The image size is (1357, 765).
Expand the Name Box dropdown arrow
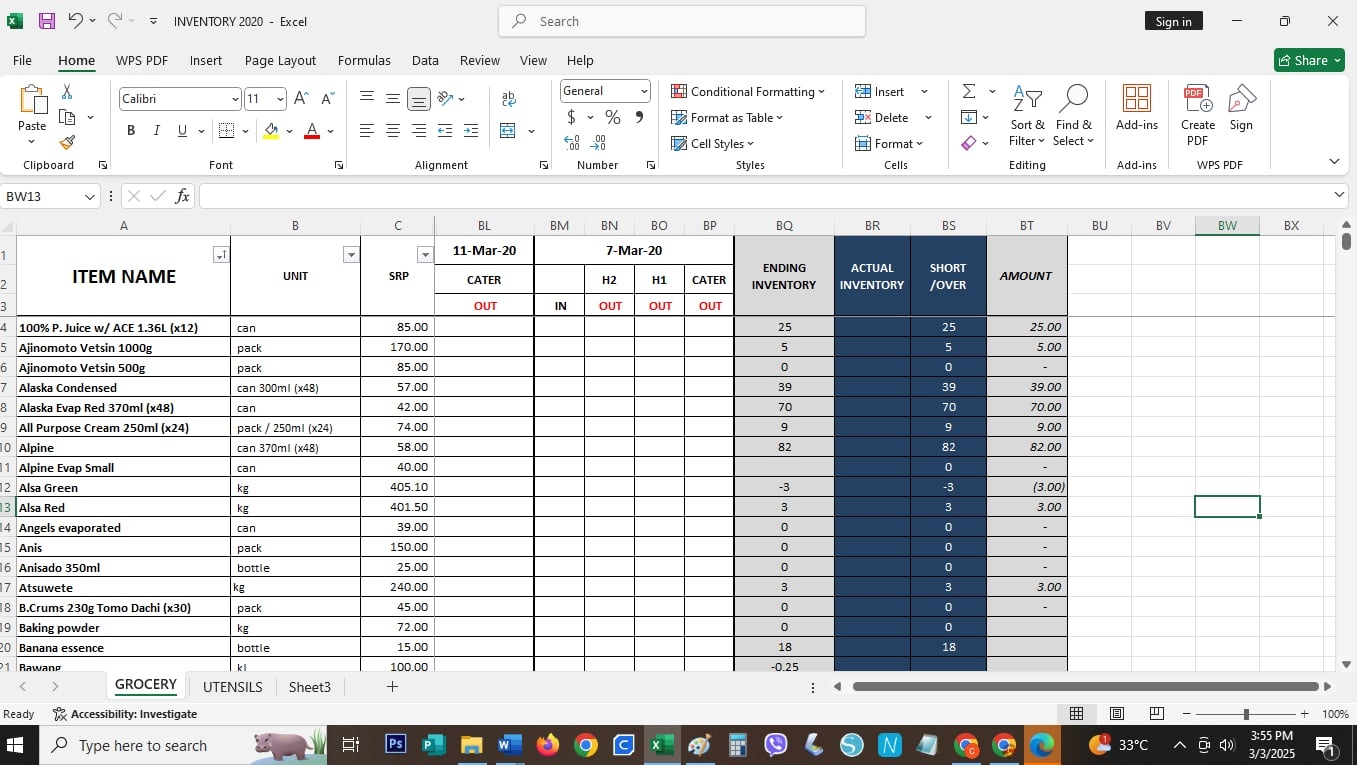coord(90,196)
